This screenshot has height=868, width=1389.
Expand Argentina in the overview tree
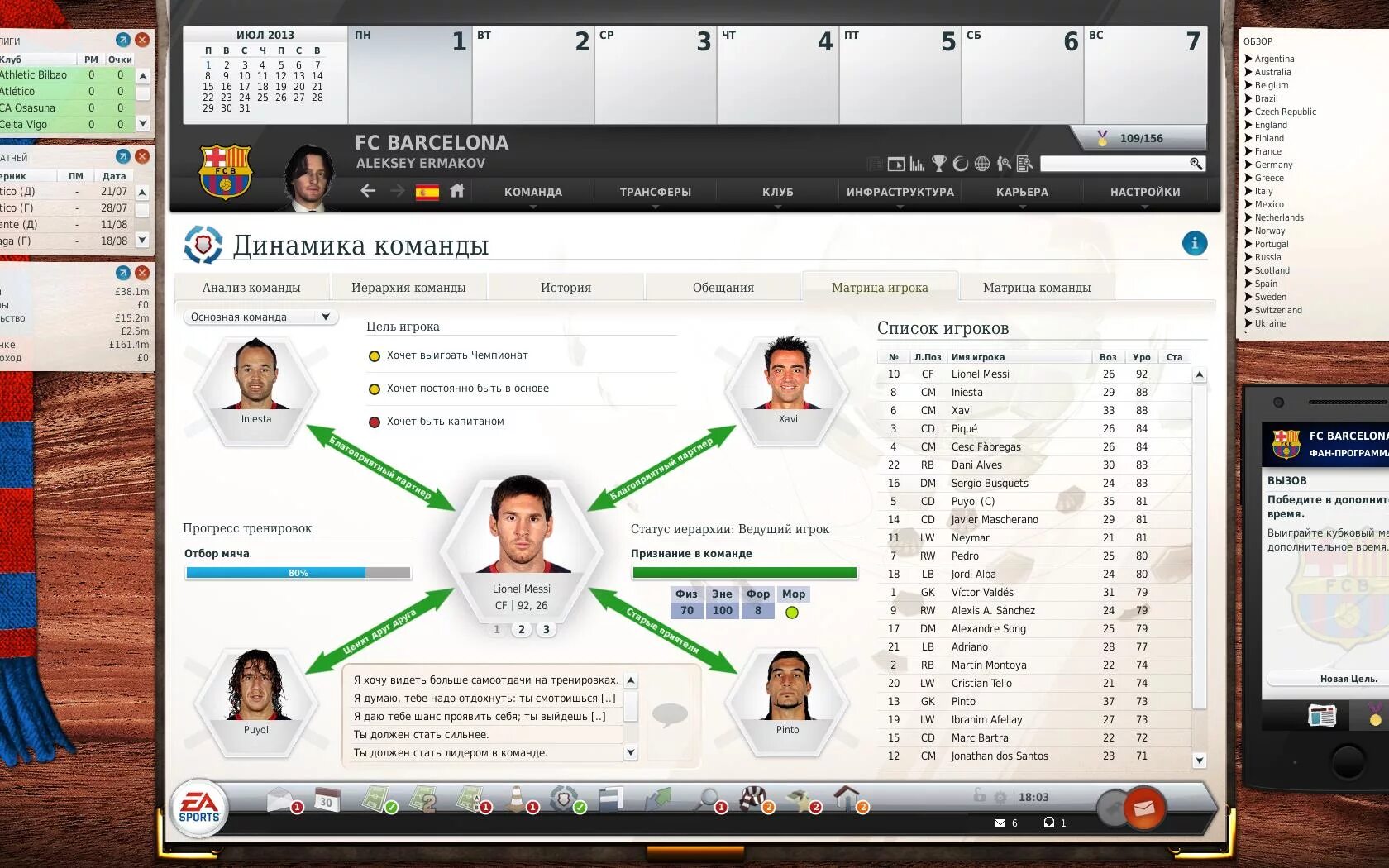pos(1248,59)
